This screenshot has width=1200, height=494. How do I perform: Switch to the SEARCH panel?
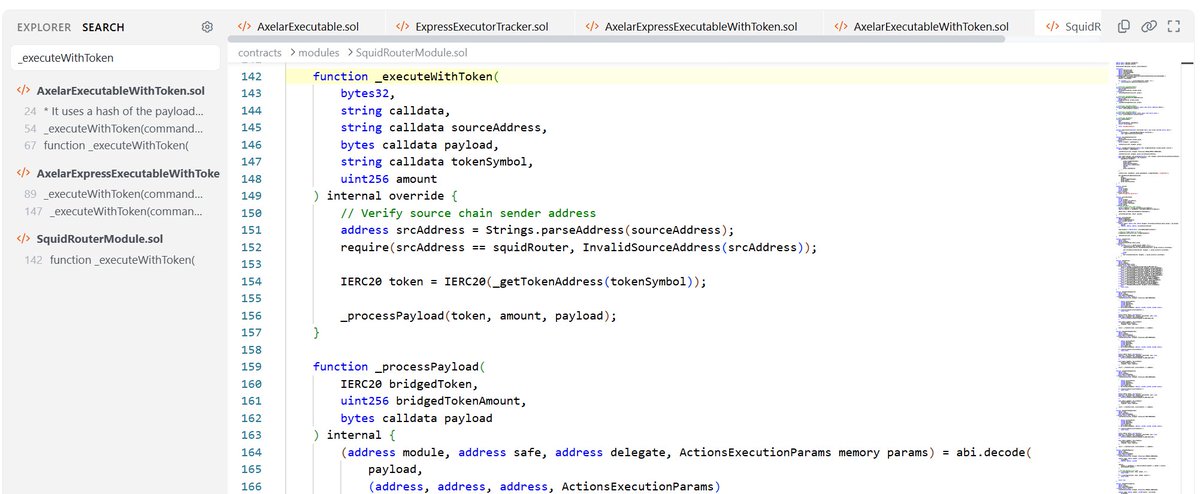[x=103, y=28]
